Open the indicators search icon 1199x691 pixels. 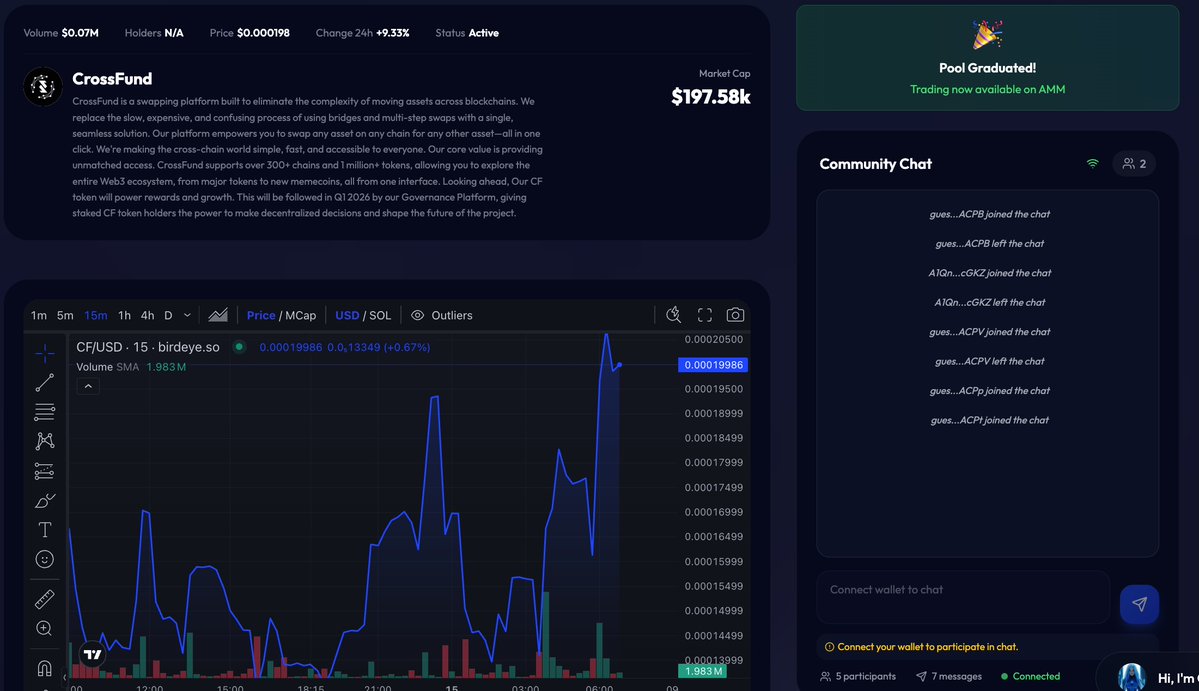673,315
